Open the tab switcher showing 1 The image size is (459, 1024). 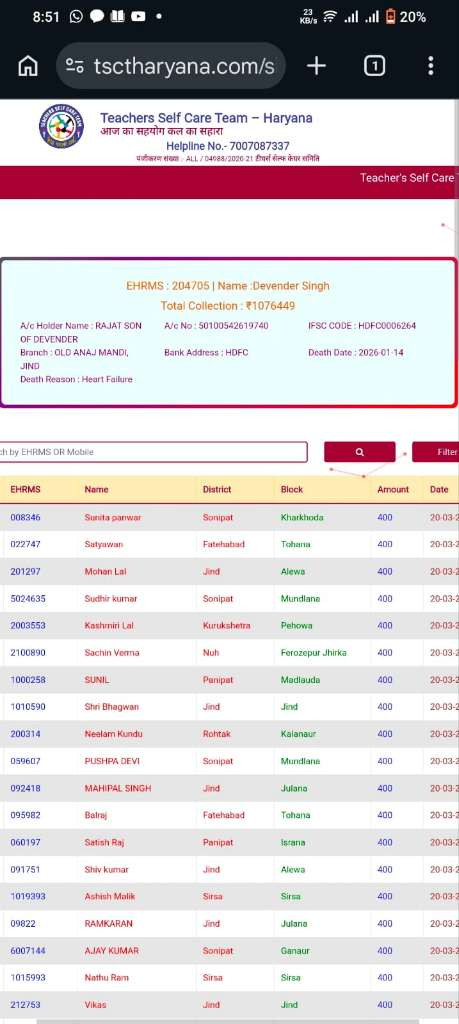point(374,65)
